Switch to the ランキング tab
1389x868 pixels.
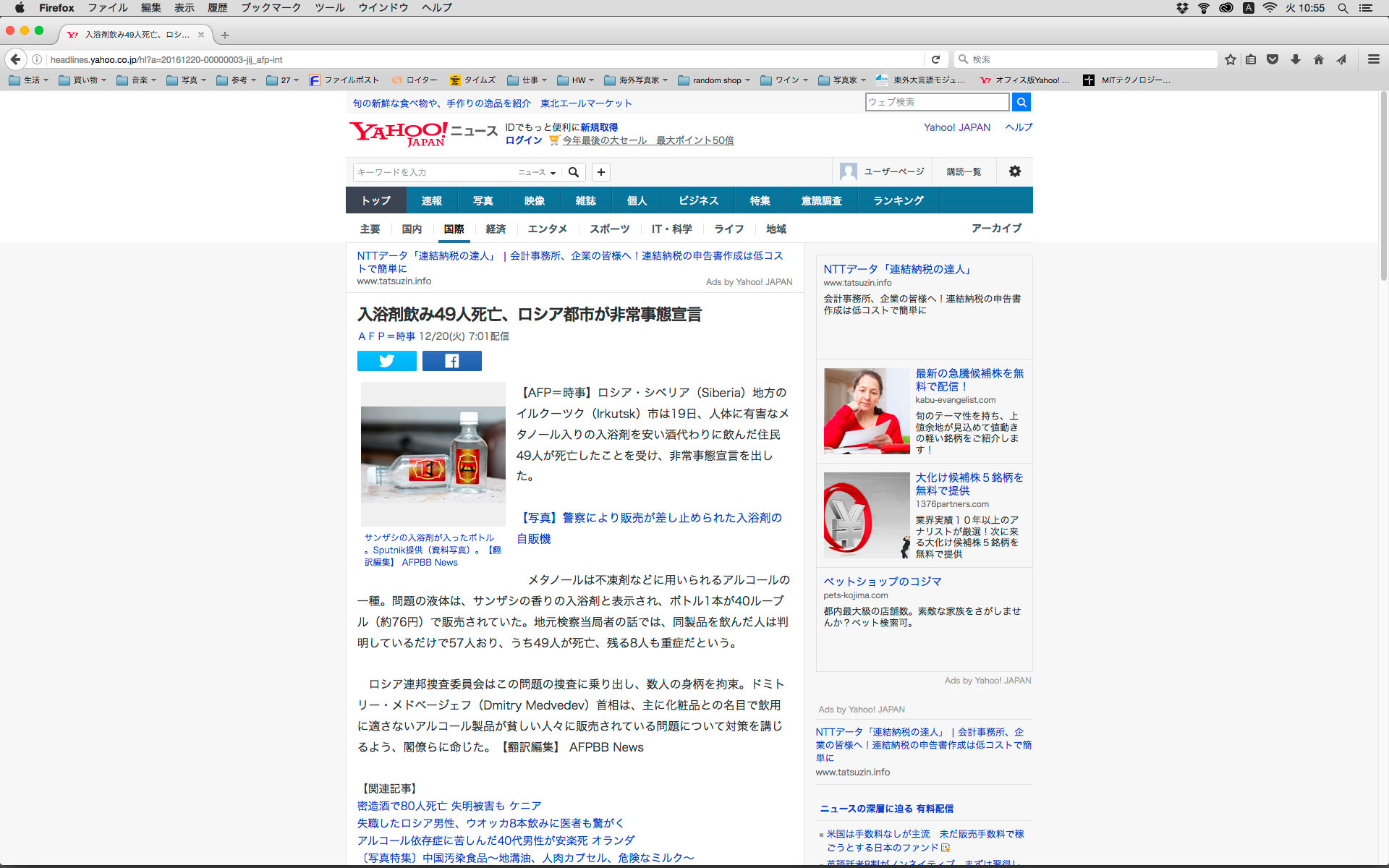pos(898,200)
